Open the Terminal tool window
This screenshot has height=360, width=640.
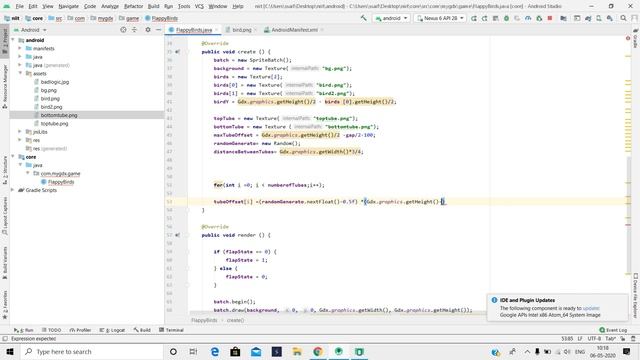coord(171,330)
